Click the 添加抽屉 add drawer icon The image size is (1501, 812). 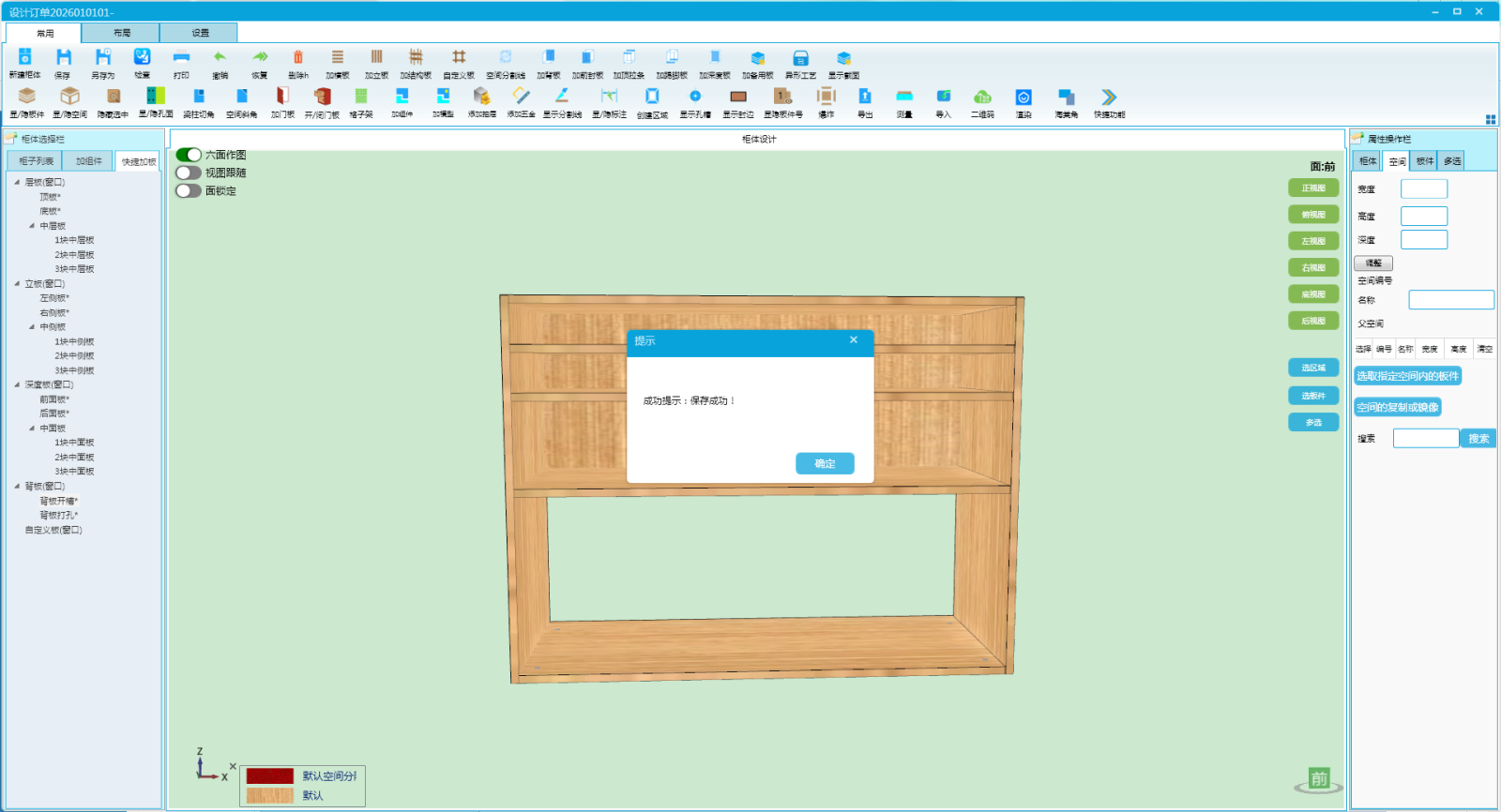[481, 97]
